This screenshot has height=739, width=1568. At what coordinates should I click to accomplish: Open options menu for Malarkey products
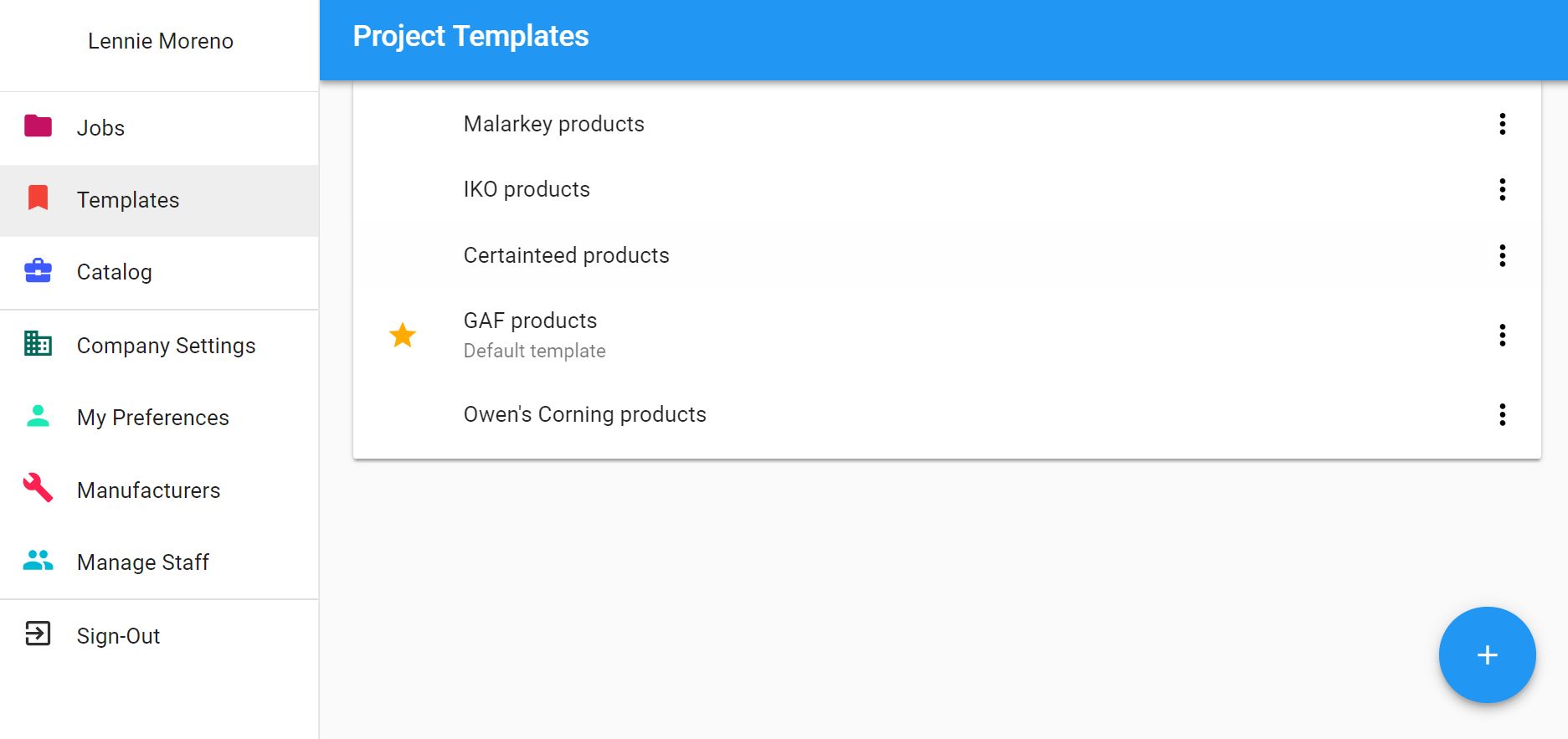(1503, 124)
